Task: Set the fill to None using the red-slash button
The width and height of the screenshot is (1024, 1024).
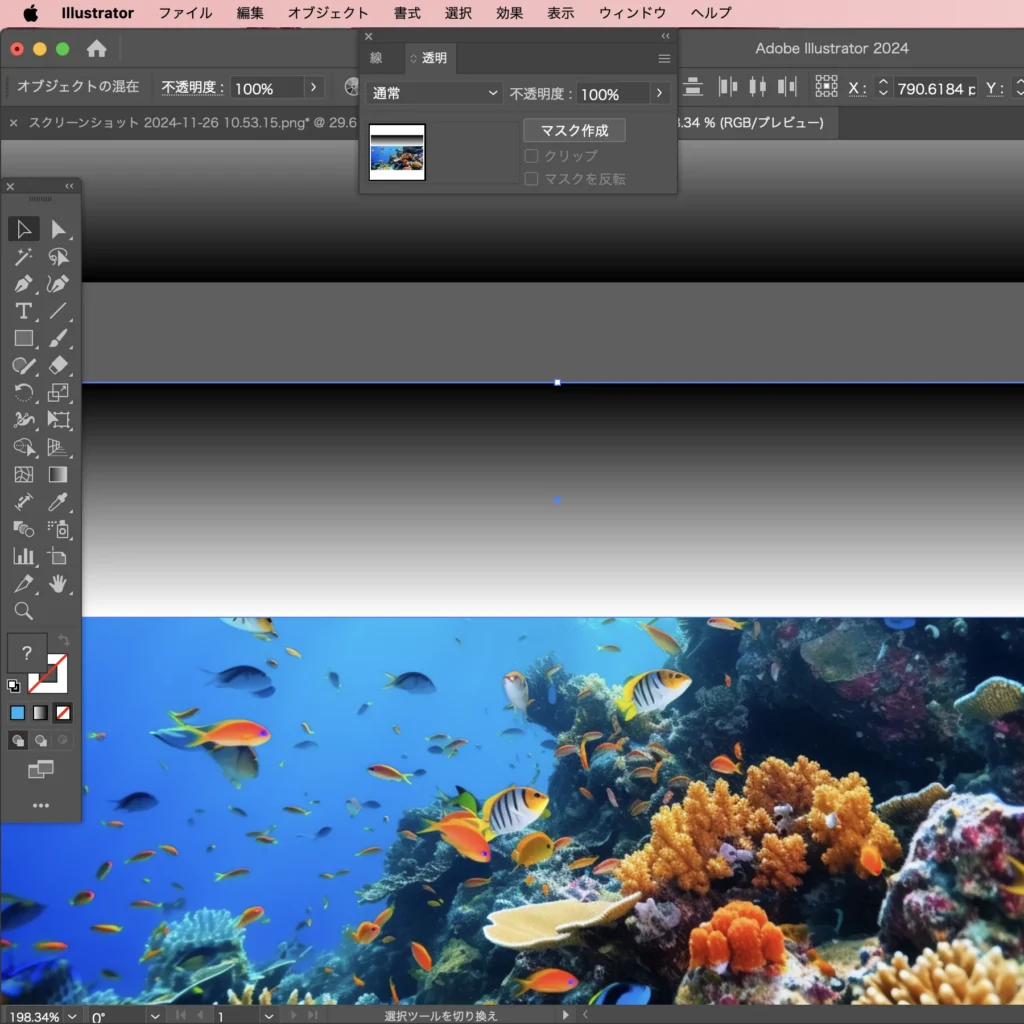Action: click(x=62, y=713)
